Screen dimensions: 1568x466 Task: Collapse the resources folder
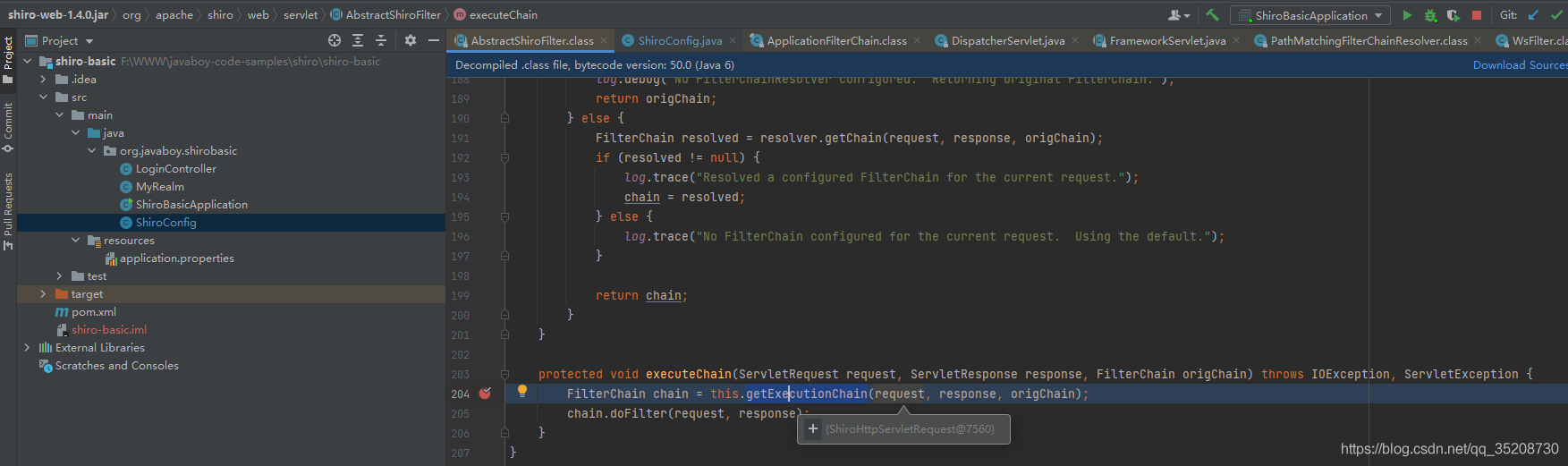tap(75, 240)
